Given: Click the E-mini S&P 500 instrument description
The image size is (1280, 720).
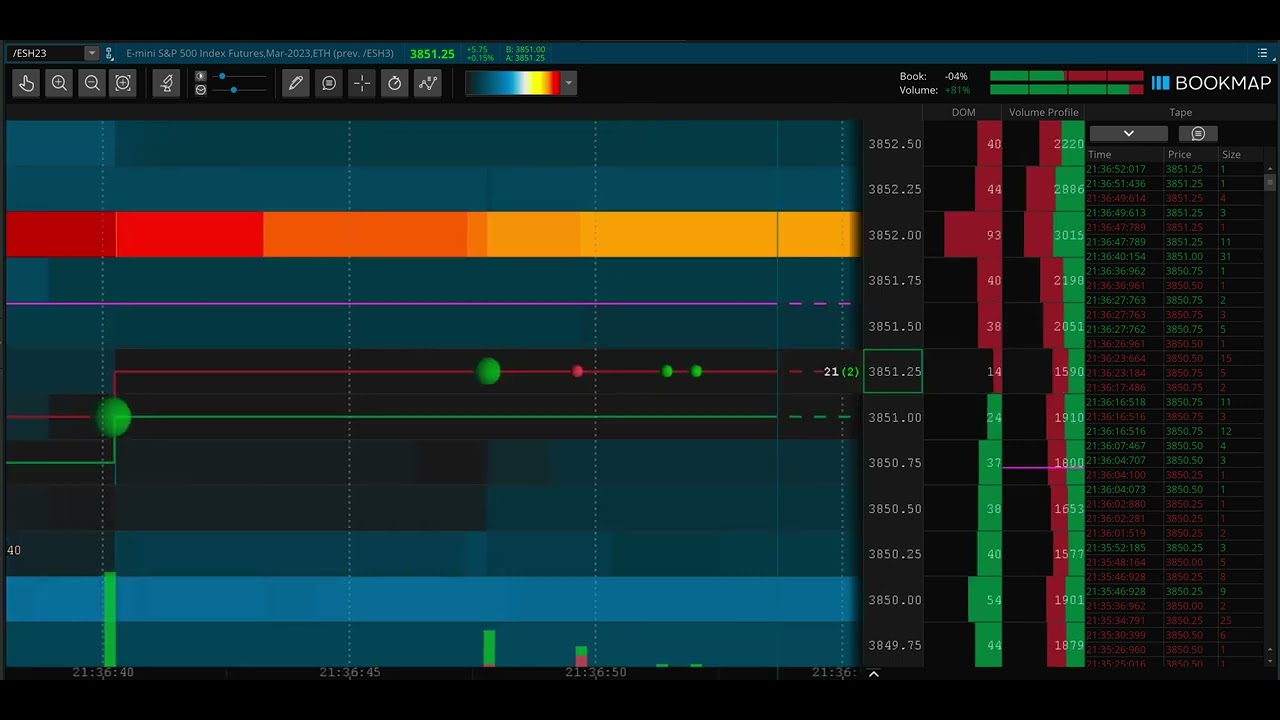Looking at the screenshot, I should point(260,53).
